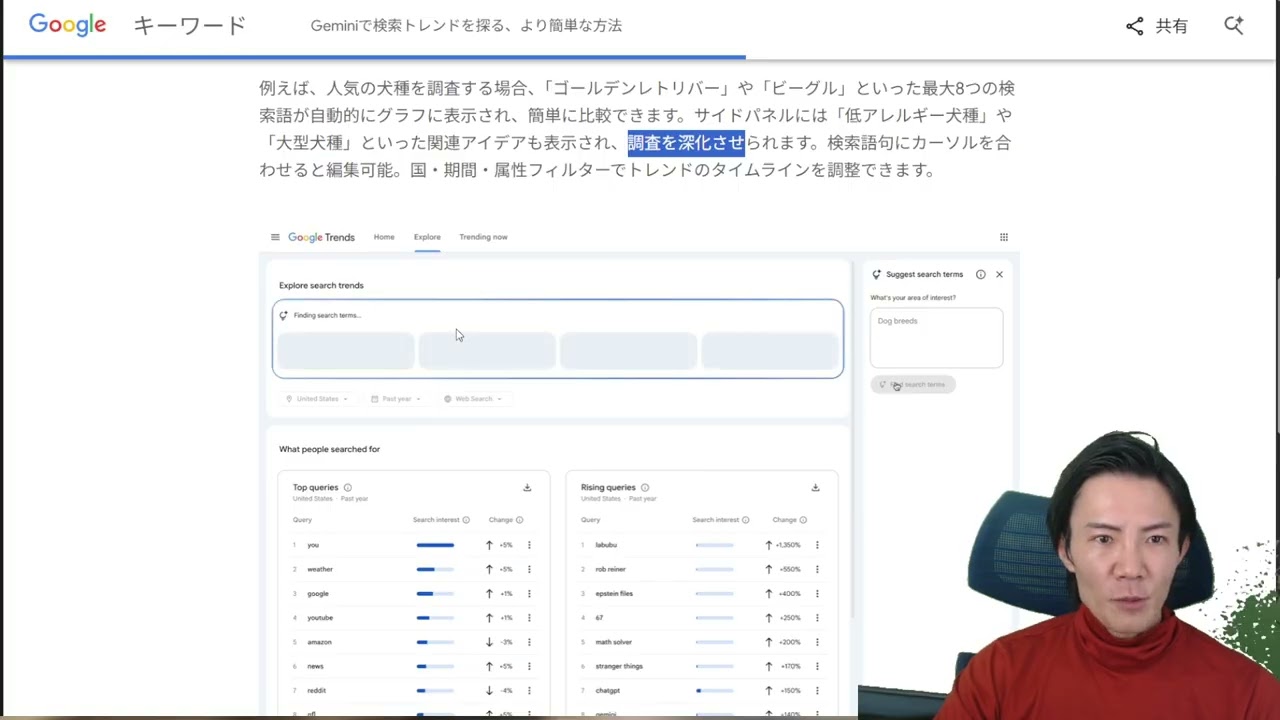Click the 'amazon' query in Top queries
Screen dimensions: 1280x720
pyautogui.click(x=319, y=642)
